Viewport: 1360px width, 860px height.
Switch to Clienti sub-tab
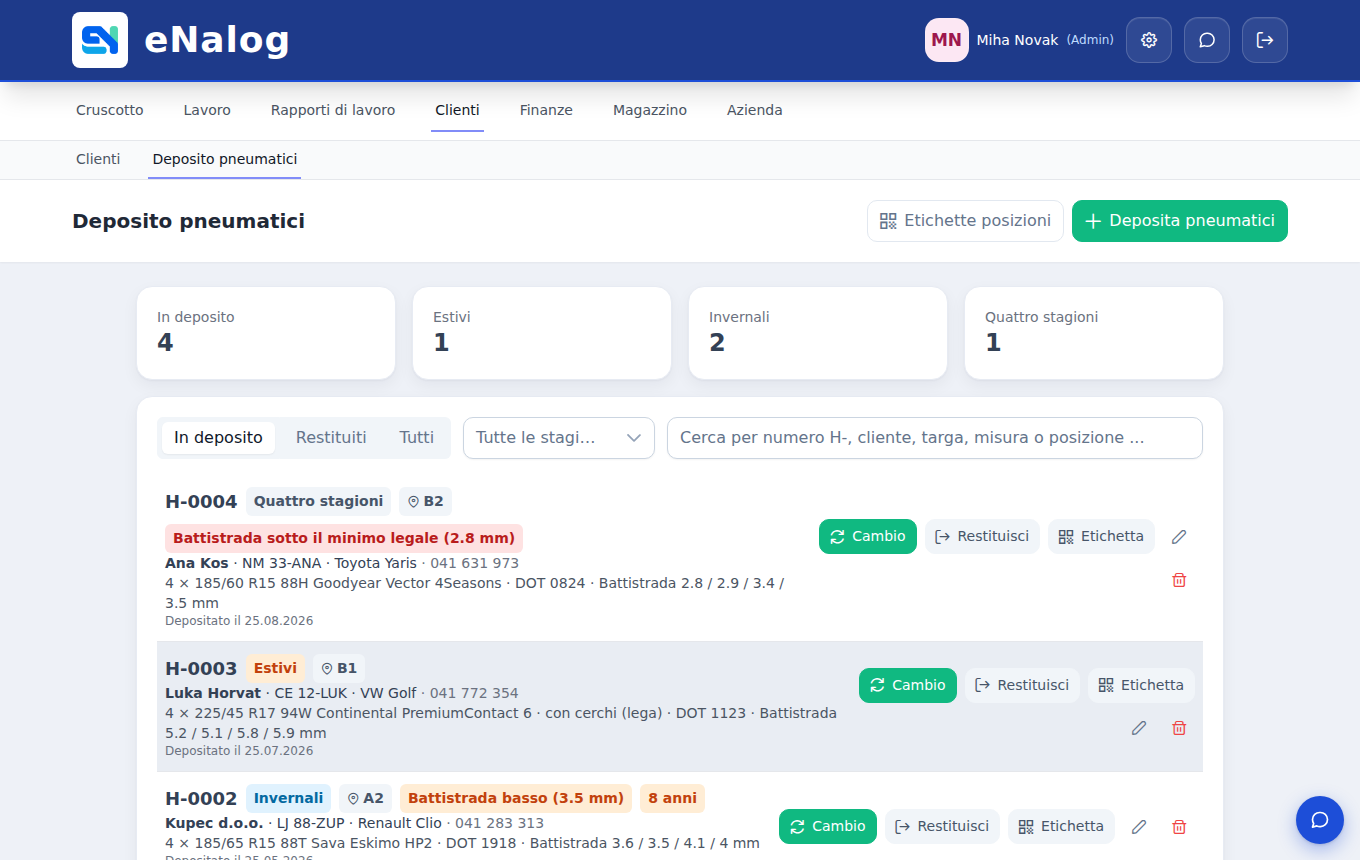[x=98, y=160]
